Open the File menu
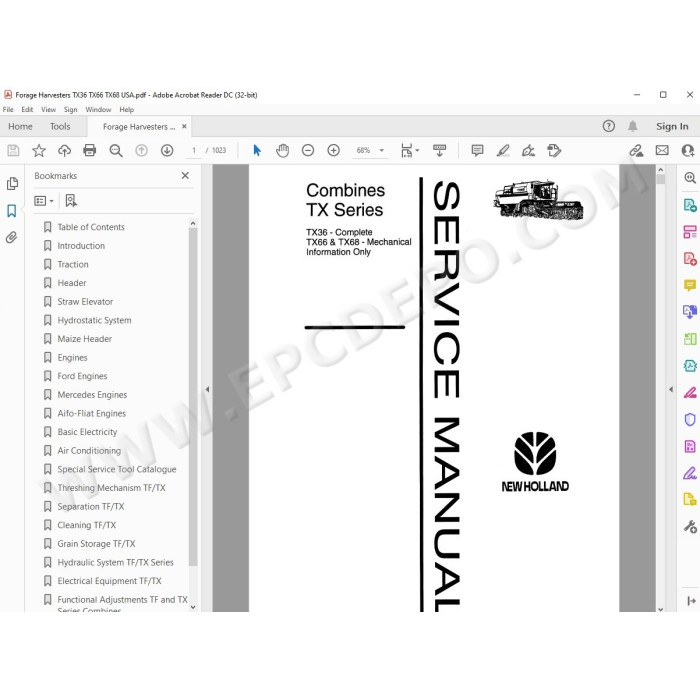The width and height of the screenshot is (700, 700). coord(8,110)
